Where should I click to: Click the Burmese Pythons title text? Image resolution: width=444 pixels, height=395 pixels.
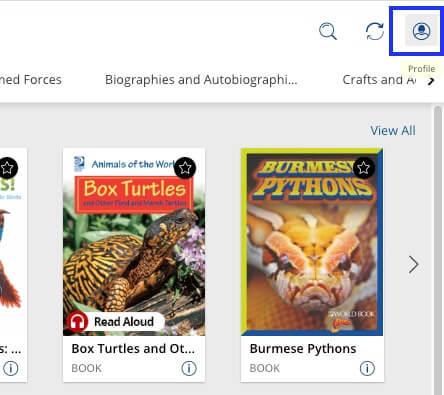pos(303,349)
